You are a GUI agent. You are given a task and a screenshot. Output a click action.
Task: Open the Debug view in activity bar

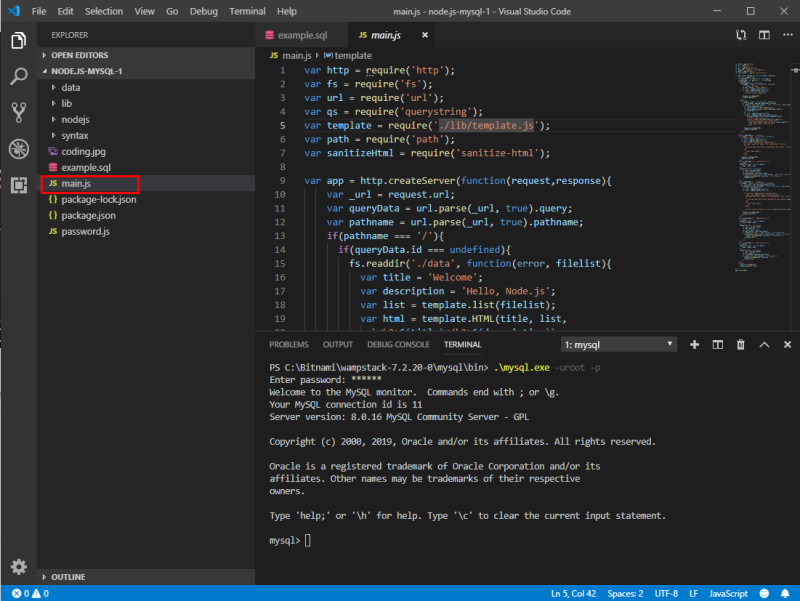(x=18, y=149)
